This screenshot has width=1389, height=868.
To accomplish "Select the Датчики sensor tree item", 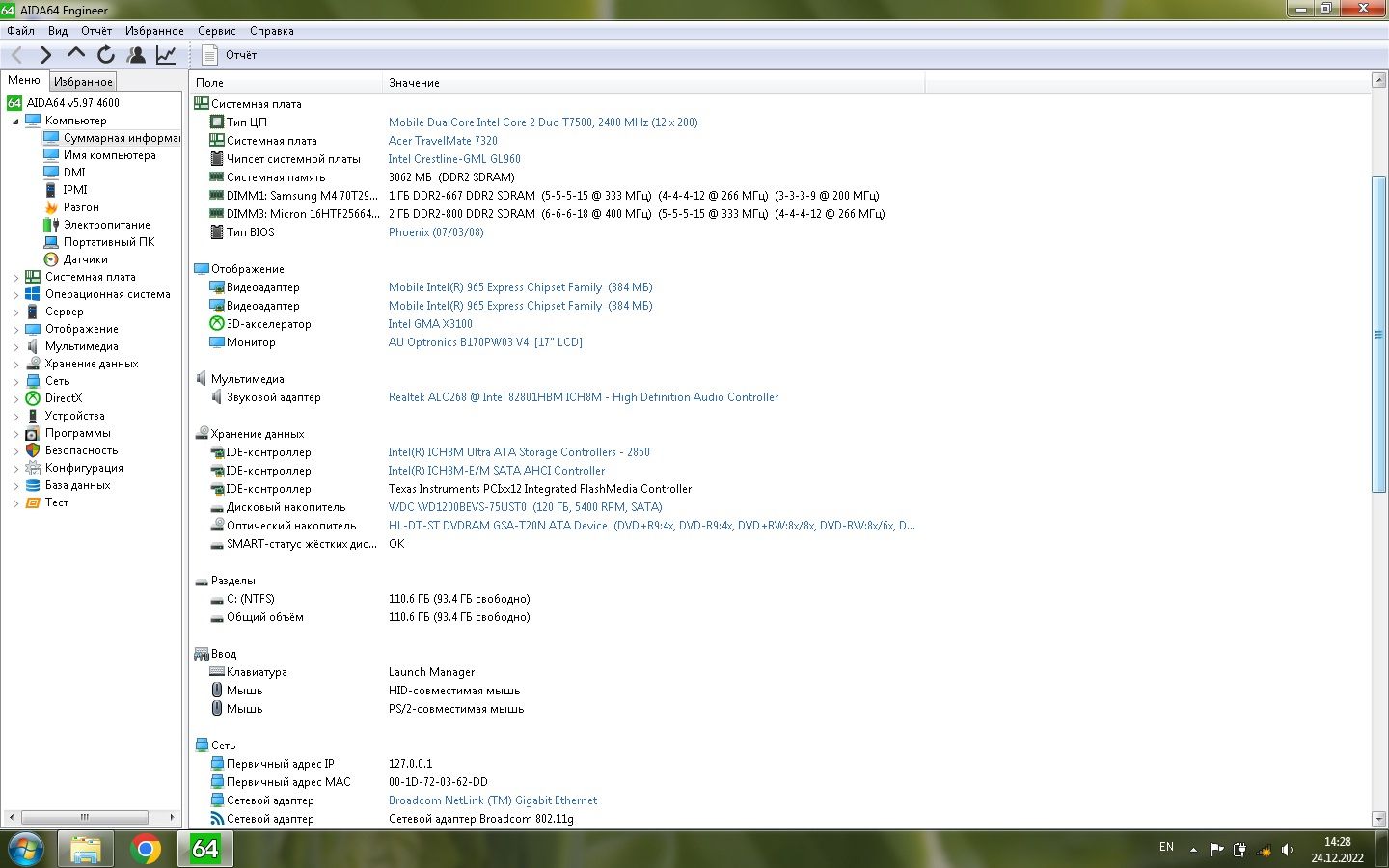I will point(86,259).
